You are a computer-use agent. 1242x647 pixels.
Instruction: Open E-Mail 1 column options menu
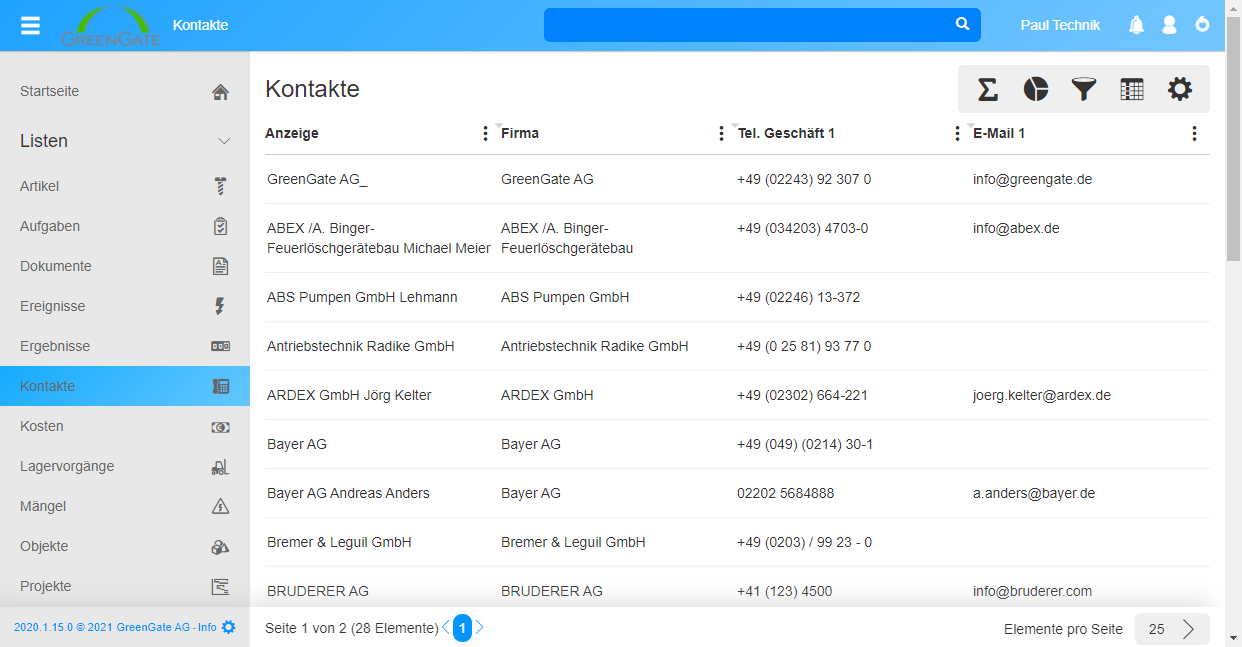click(1194, 133)
